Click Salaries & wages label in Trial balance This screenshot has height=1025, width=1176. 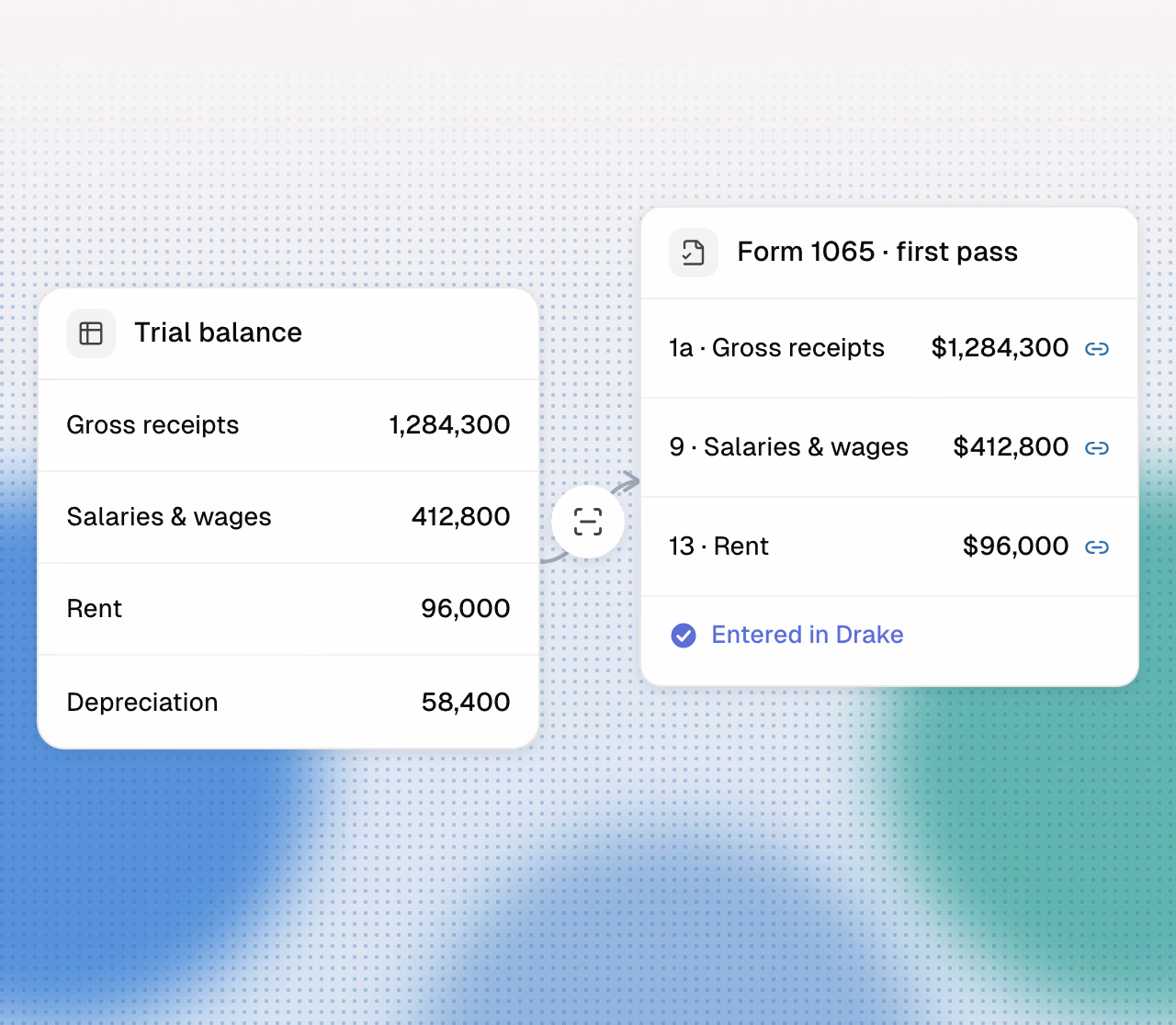pyautogui.click(x=169, y=517)
